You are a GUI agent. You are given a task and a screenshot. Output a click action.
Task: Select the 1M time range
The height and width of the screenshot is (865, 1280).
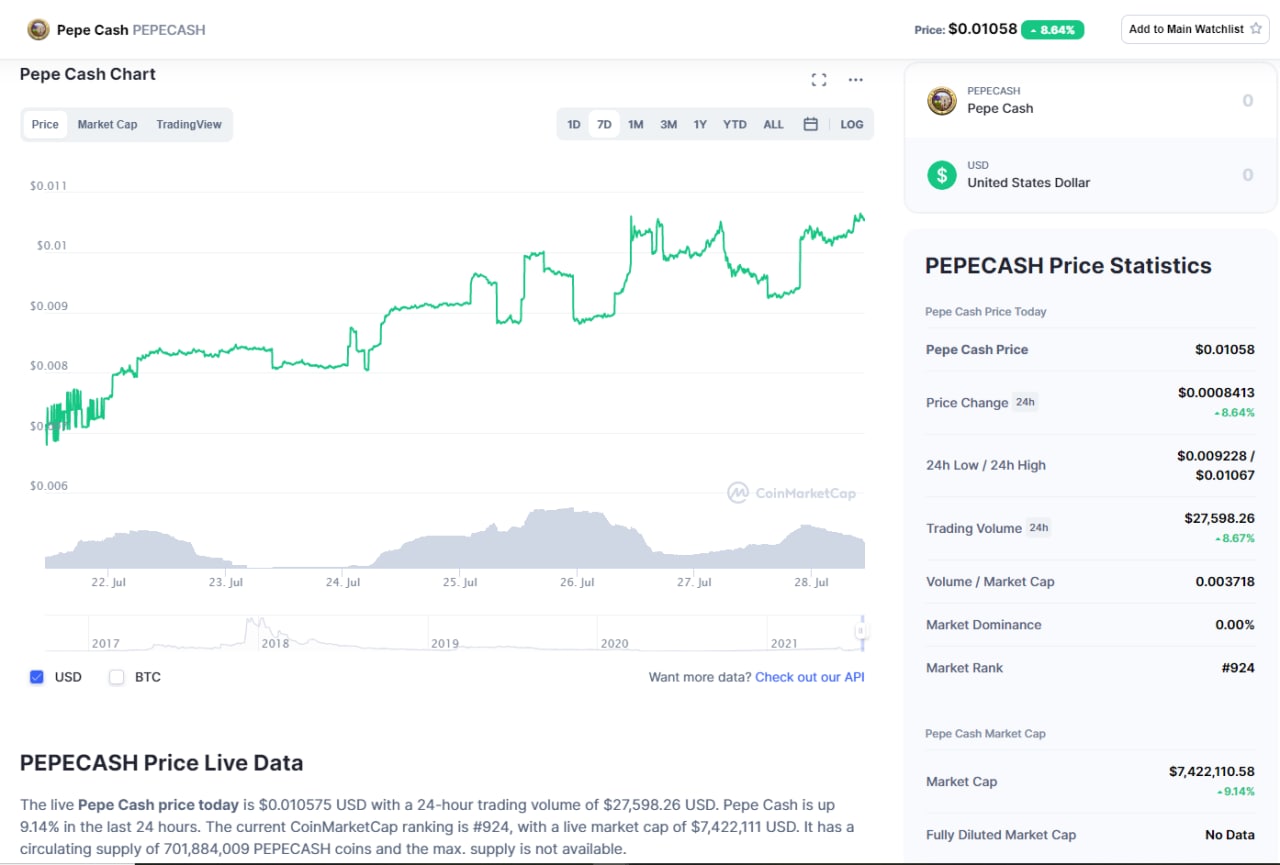pos(635,124)
